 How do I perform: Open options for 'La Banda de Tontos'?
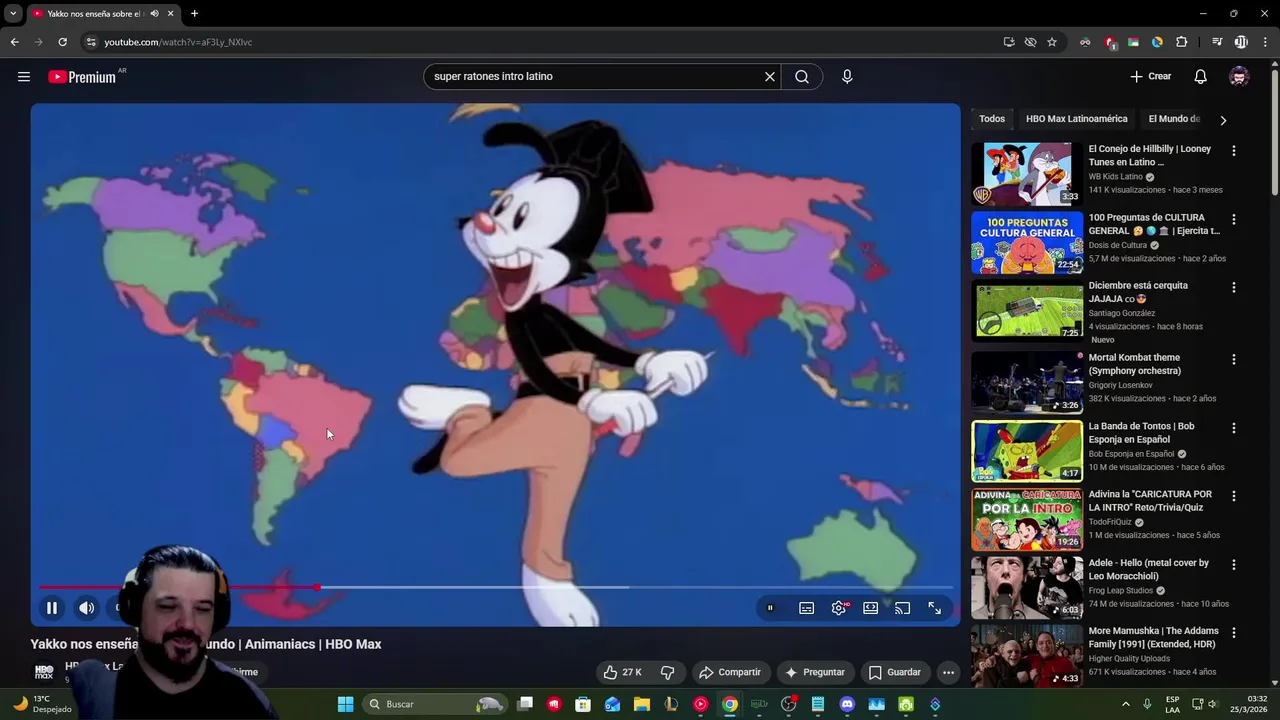click(1233, 428)
